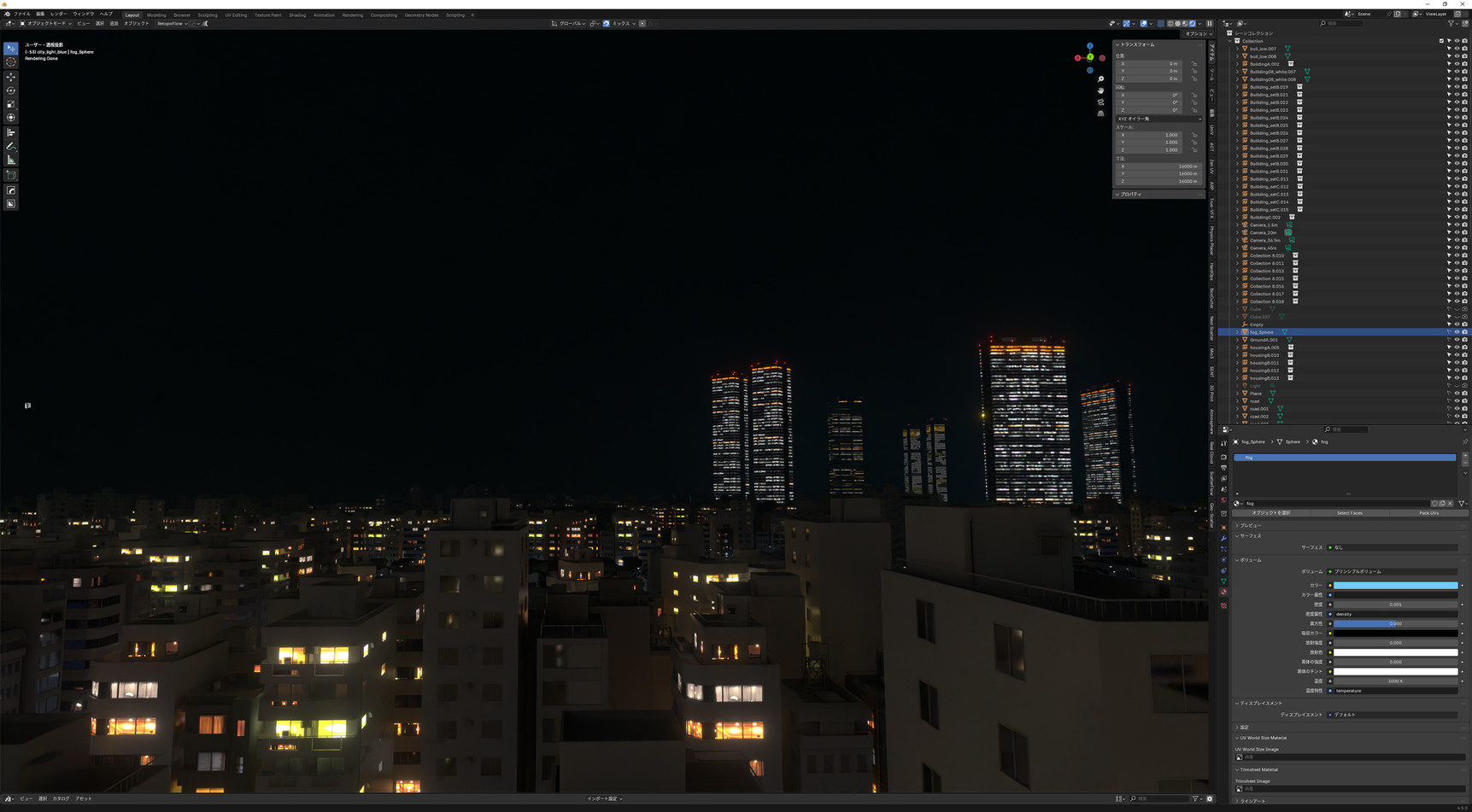Open the Material properties tab icon
1472x812 pixels.
[x=1223, y=593]
